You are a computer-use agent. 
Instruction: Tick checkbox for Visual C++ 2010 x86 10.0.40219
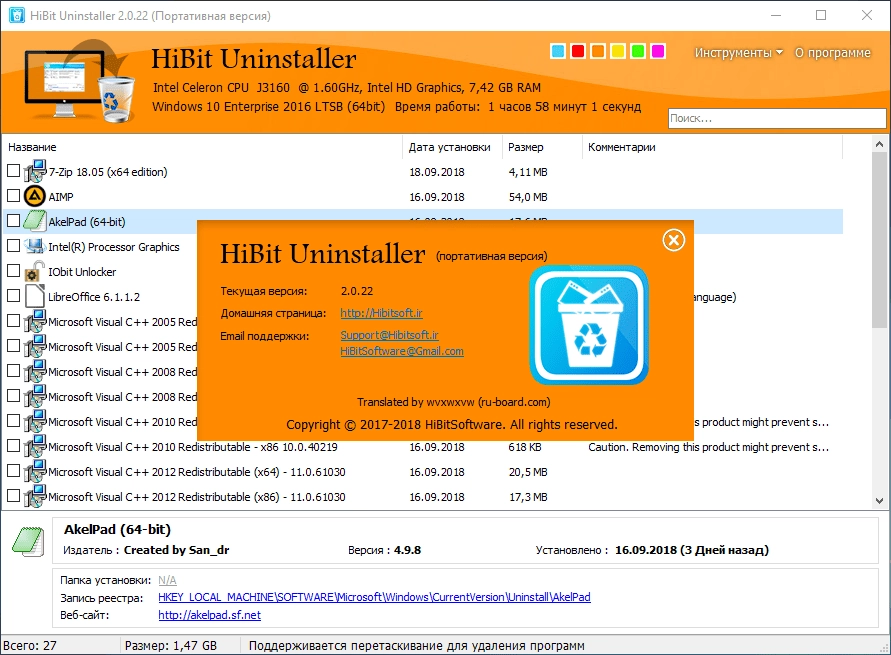click(x=13, y=445)
